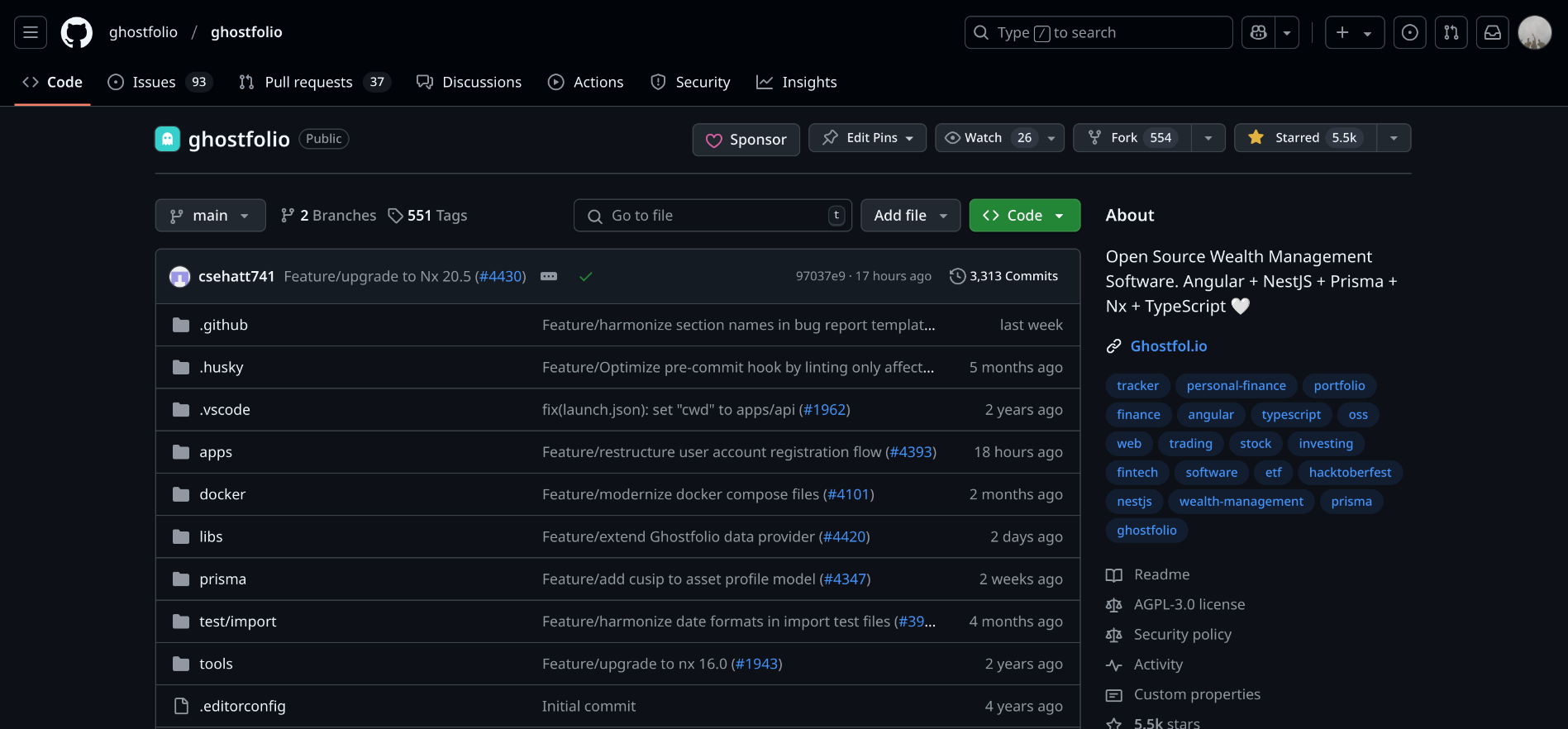Image resolution: width=1568 pixels, height=729 pixels.
Task: Open the apps folder icon
Action: point(181,452)
